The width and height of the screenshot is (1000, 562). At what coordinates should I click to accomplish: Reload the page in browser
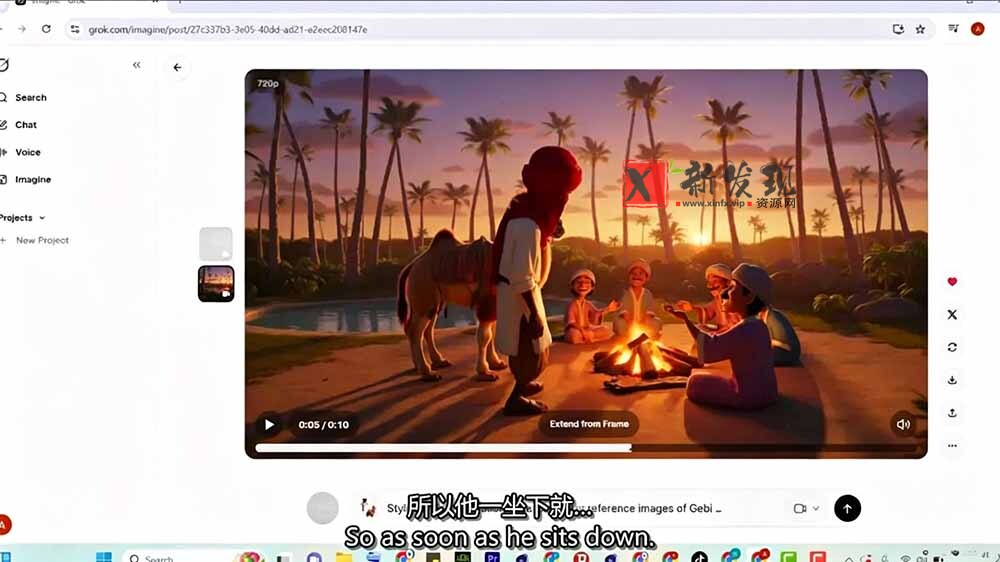click(x=46, y=29)
